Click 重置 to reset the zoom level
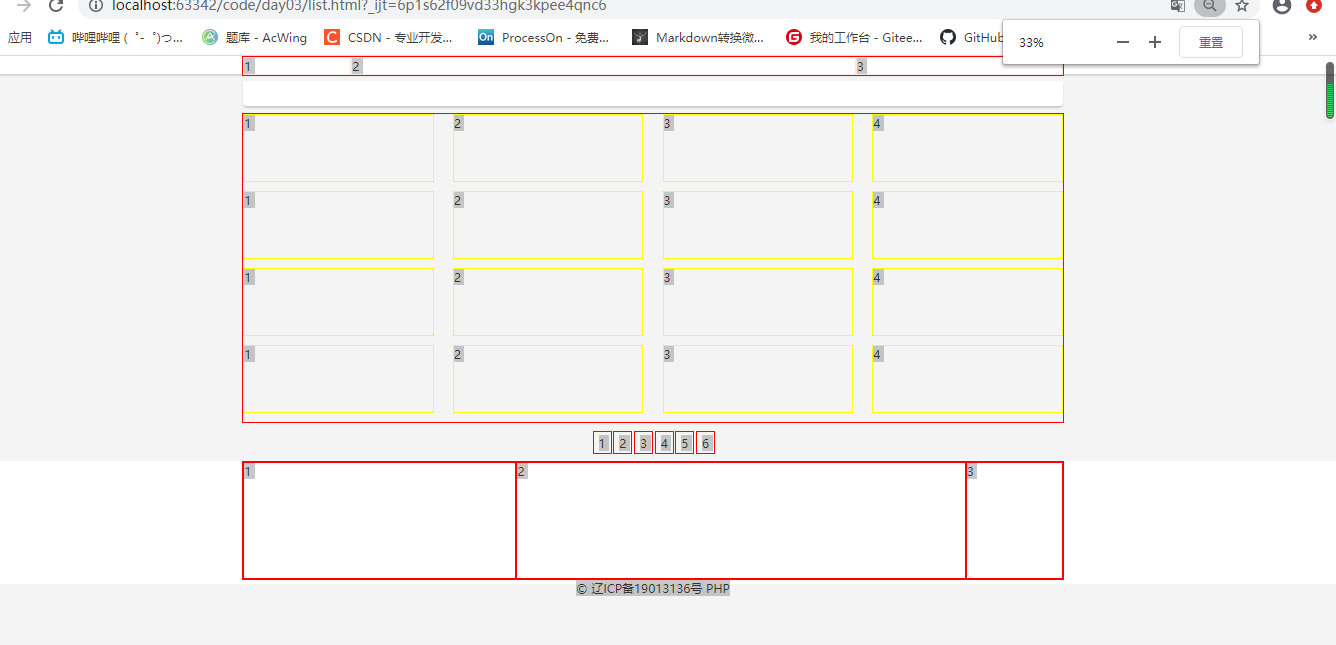The image size is (1336, 645). pyautogui.click(x=1210, y=42)
